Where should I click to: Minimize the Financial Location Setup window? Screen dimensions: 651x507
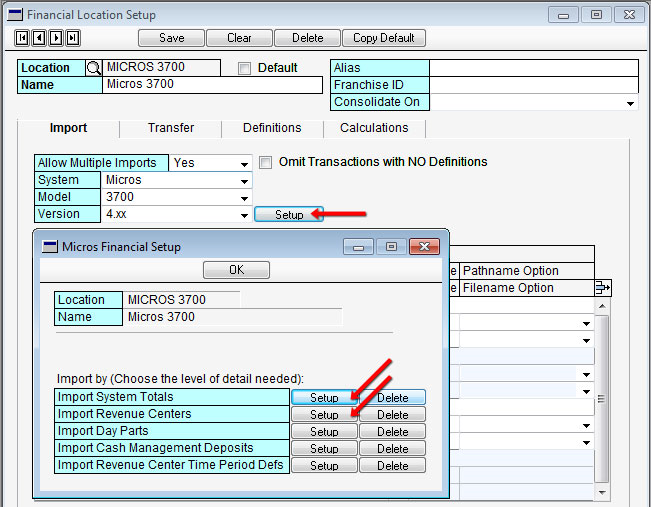pos(563,15)
